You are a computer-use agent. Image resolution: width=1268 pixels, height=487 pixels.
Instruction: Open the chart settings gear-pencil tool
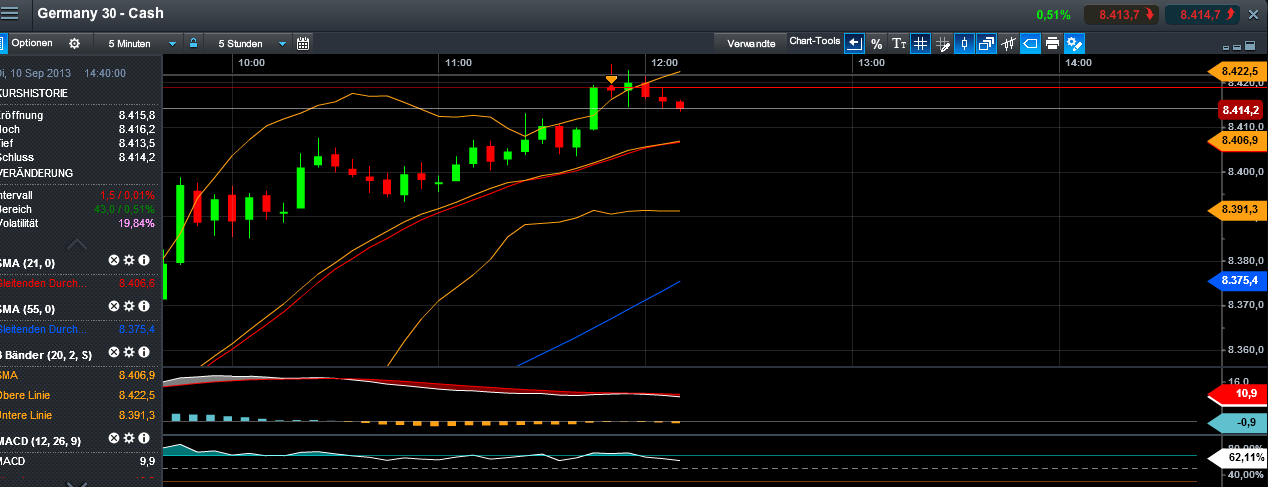(1075, 43)
